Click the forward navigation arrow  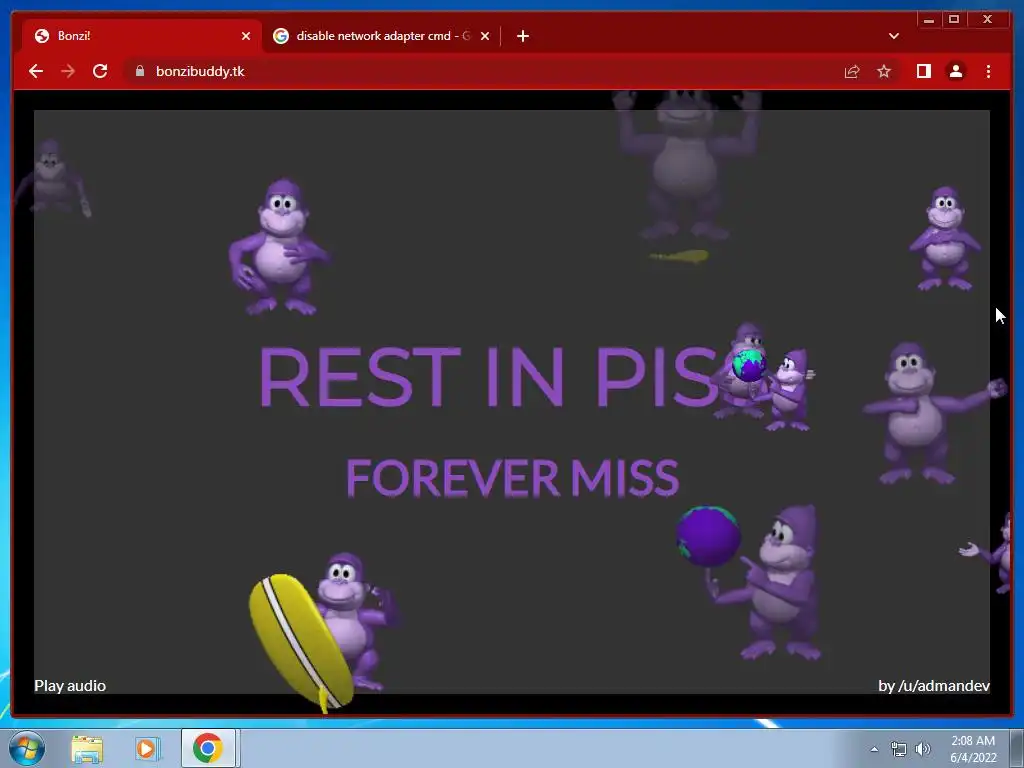[68, 71]
